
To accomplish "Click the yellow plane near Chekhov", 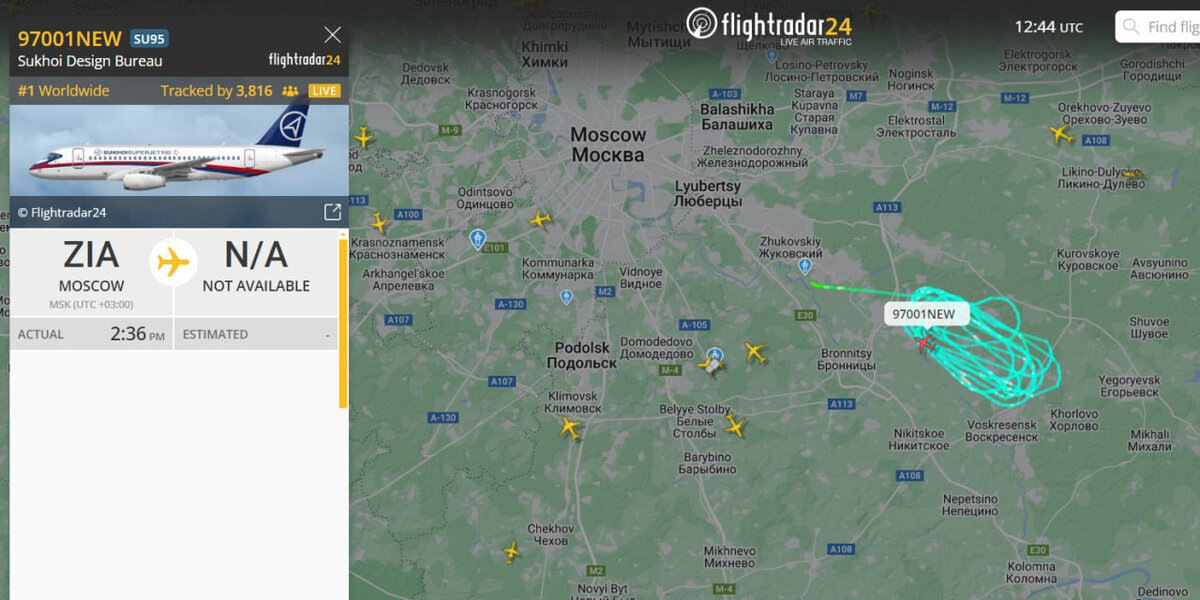I will [511, 551].
